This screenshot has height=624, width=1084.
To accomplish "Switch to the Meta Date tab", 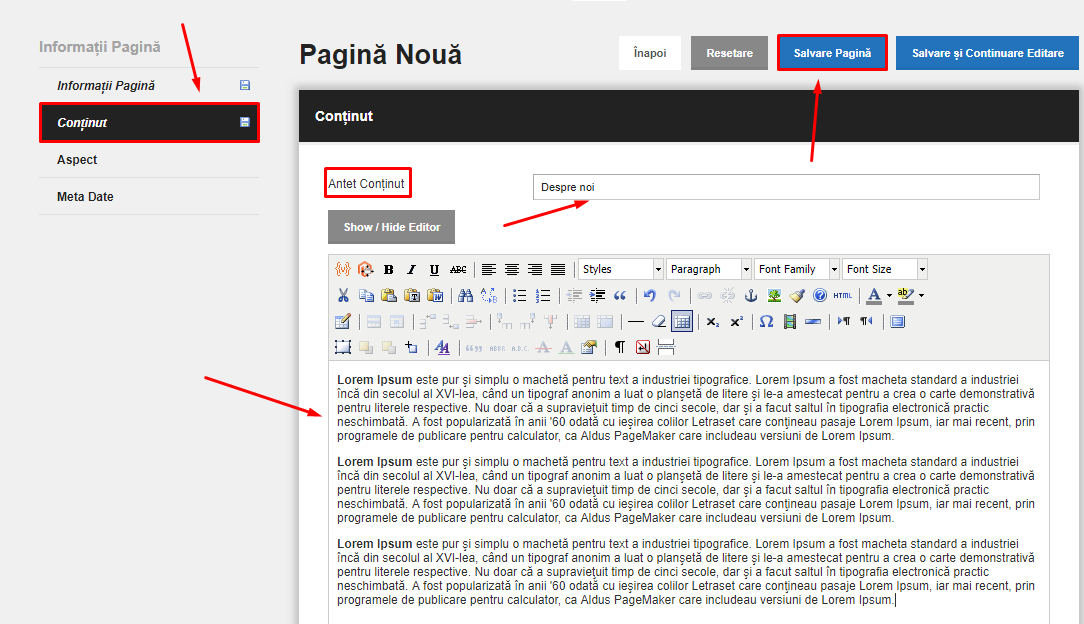I will [149, 197].
